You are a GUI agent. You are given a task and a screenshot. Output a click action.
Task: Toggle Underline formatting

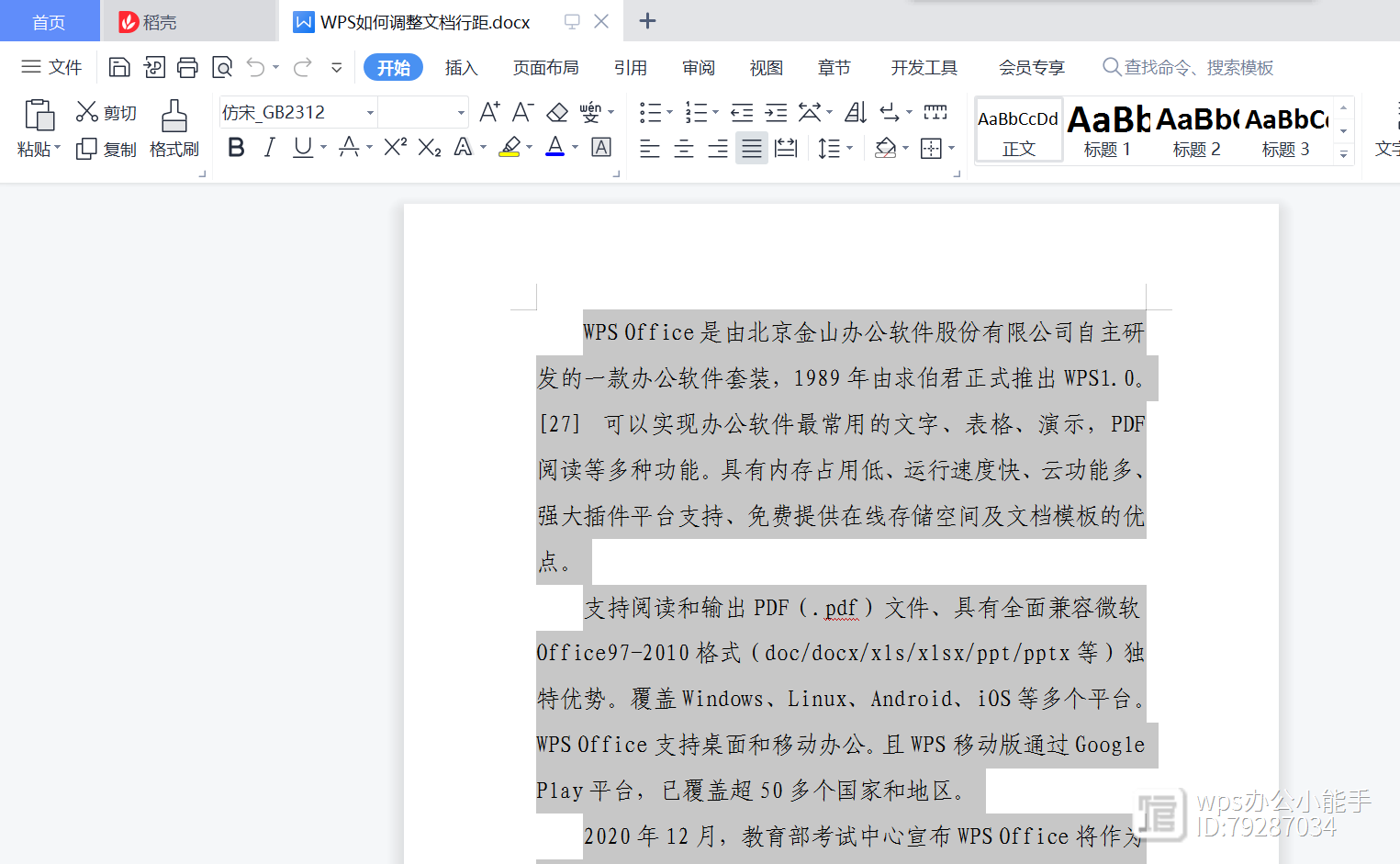click(302, 147)
